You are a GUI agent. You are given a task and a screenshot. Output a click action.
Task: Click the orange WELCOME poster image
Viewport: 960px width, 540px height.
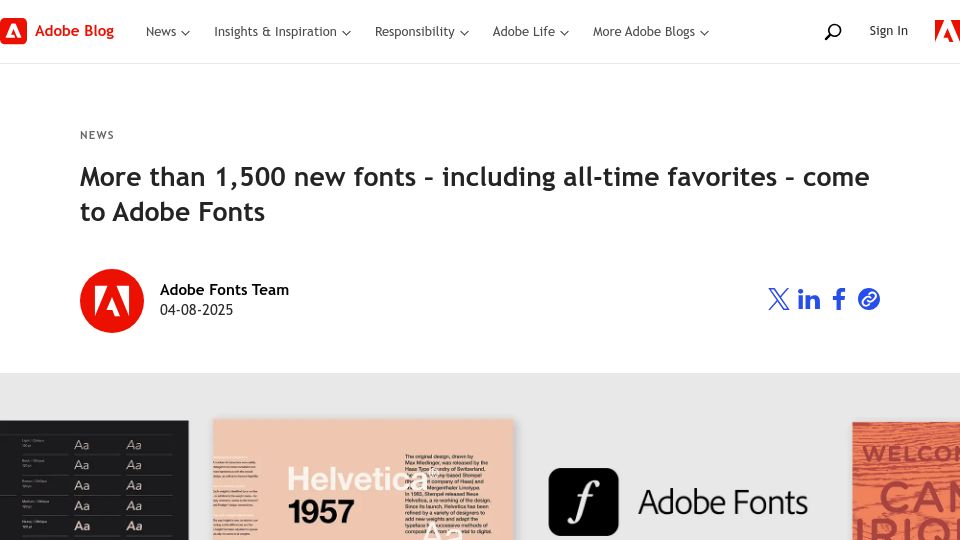(906, 481)
